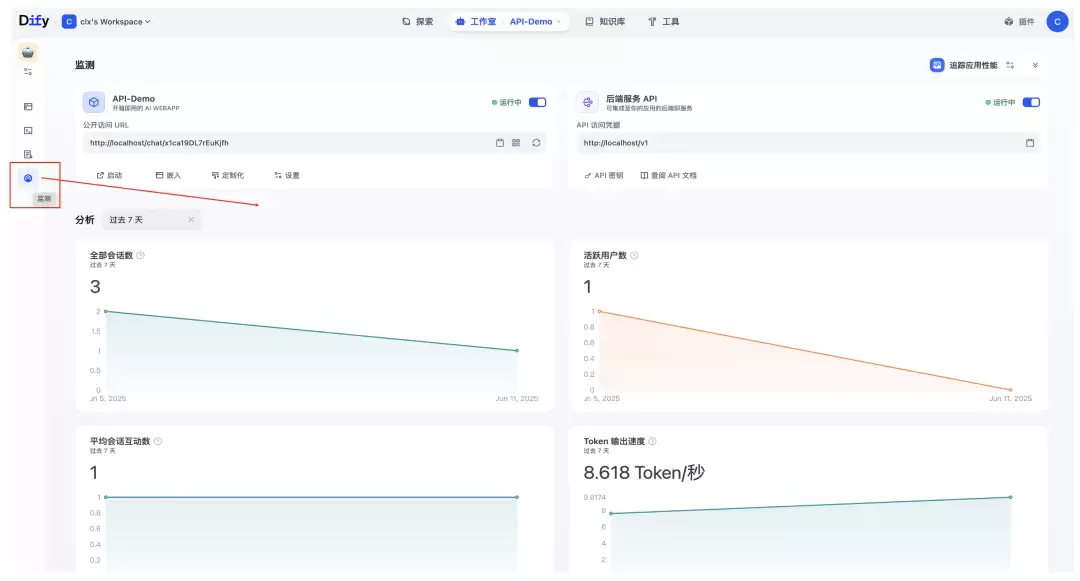Open app settings sliders icon in sidebar
1080x581 pixels.
28,72
